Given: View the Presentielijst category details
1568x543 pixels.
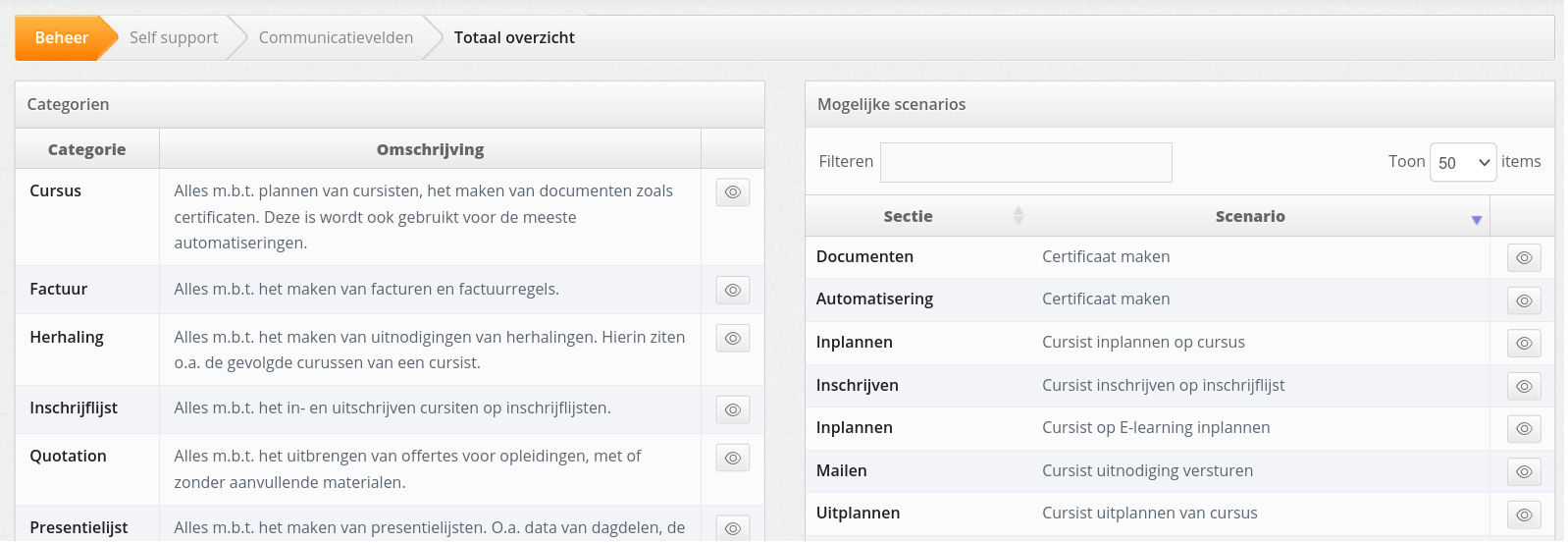Looking at the screenshot, I should click(x=733, y=528).
